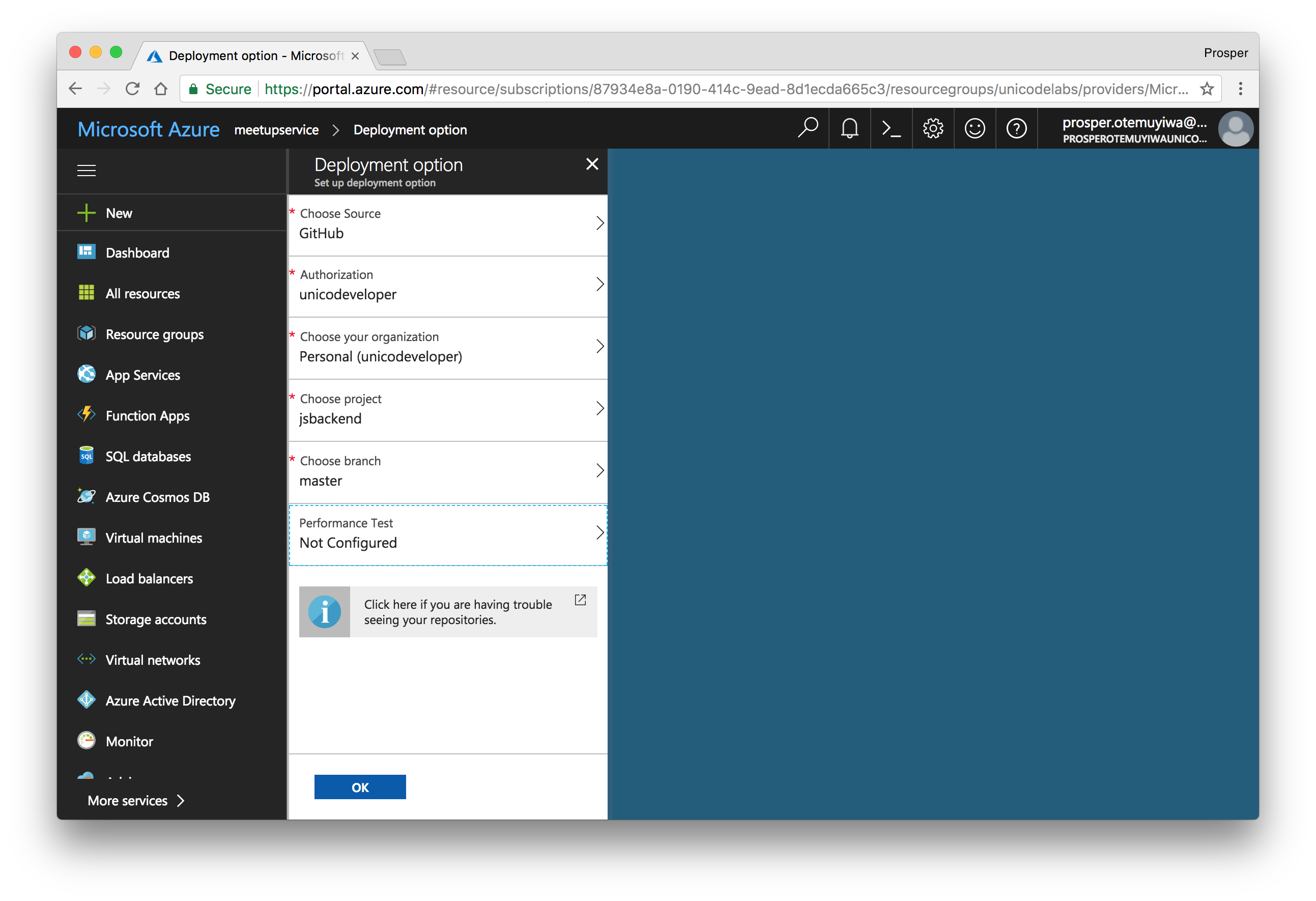Close the Deployment option blade
Screen dimensions: 1316x901
pos(592,164)
